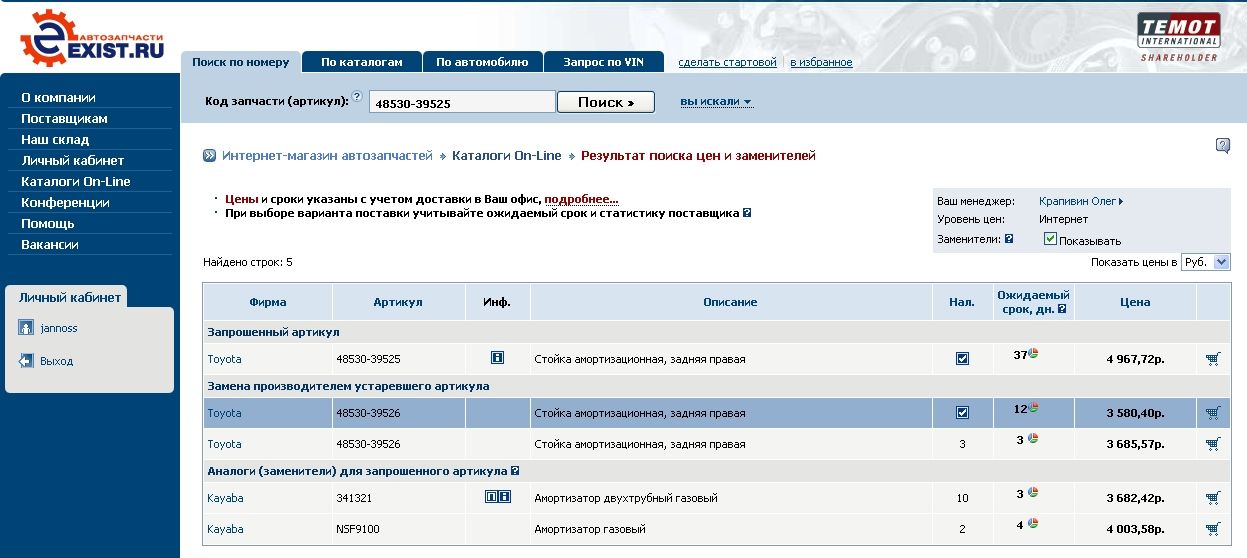Open the price currency Руб. dropdown

tap(1205, 262)
